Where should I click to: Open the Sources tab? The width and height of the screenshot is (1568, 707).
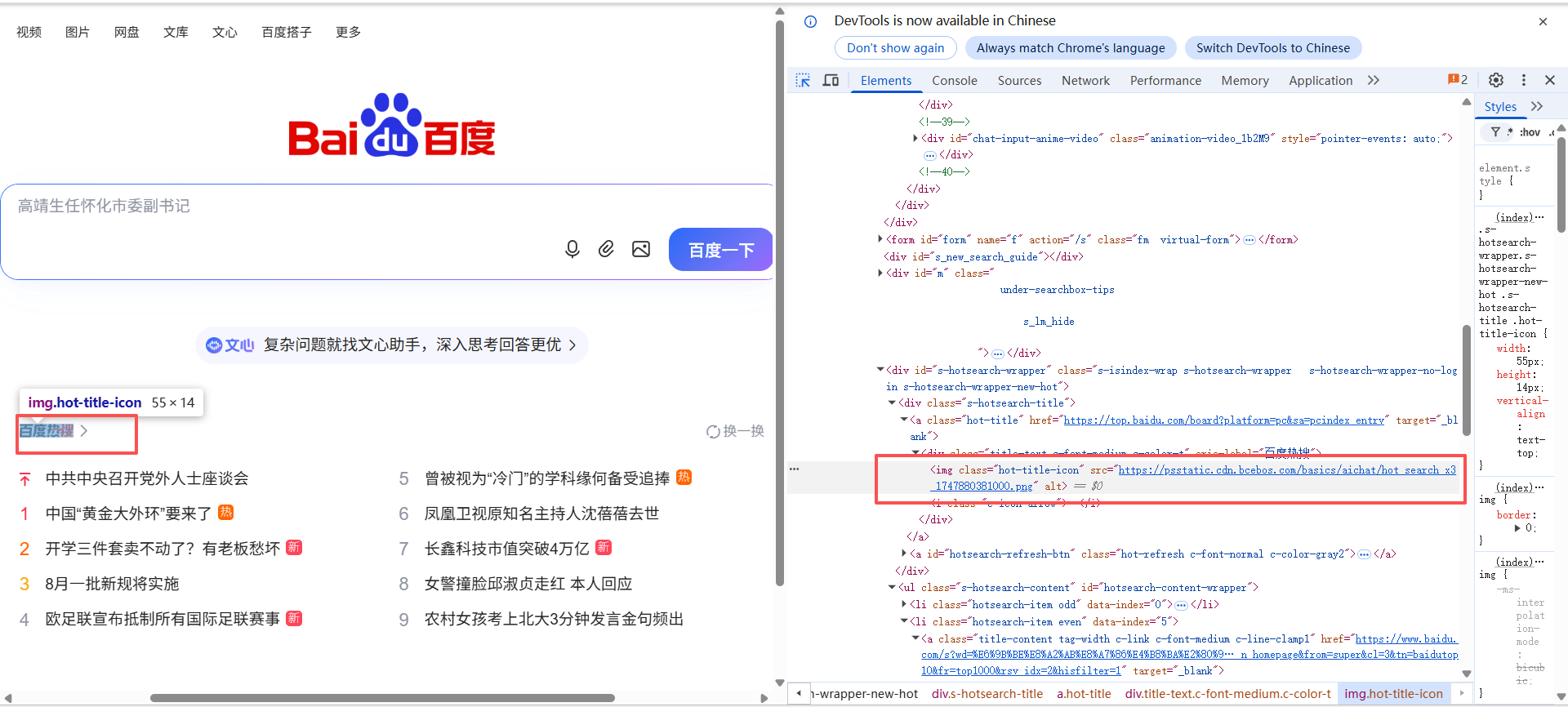pyautogui.click(x=1019, y=80)
